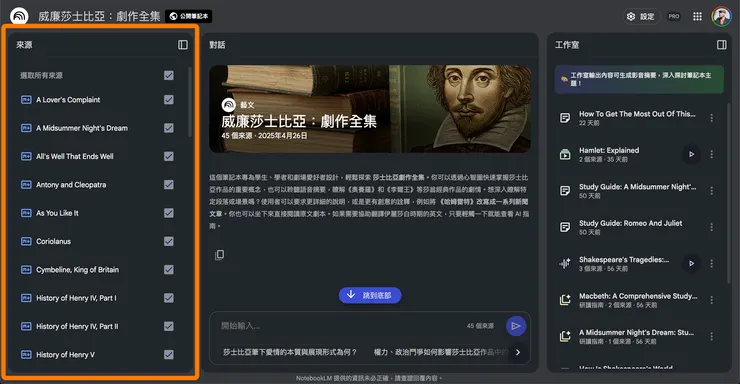Click the NotebookLM logo icon
The width and height of the screenshot is (740, 384).
[x=19, y=16]
